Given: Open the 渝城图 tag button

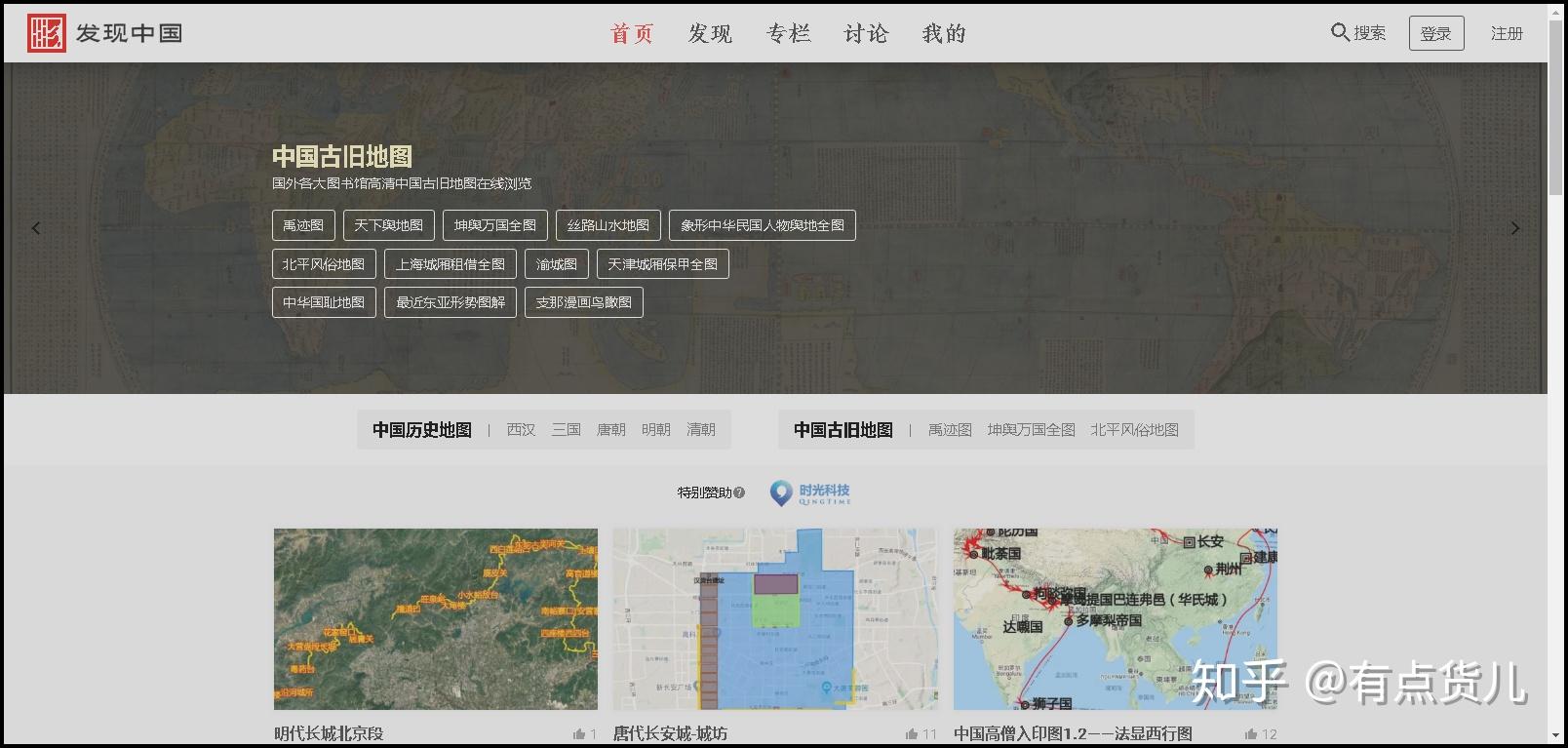Looking at the screenshot, I should coord(557,264).
